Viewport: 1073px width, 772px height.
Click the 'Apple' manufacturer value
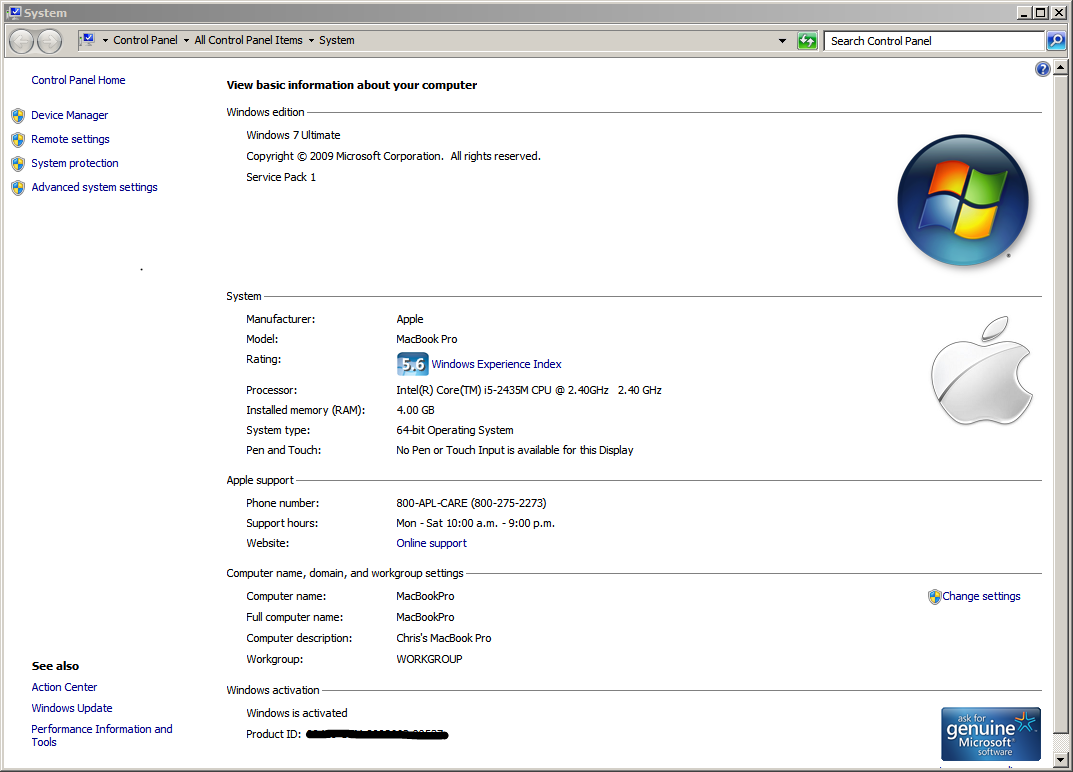tap(409, 319)
